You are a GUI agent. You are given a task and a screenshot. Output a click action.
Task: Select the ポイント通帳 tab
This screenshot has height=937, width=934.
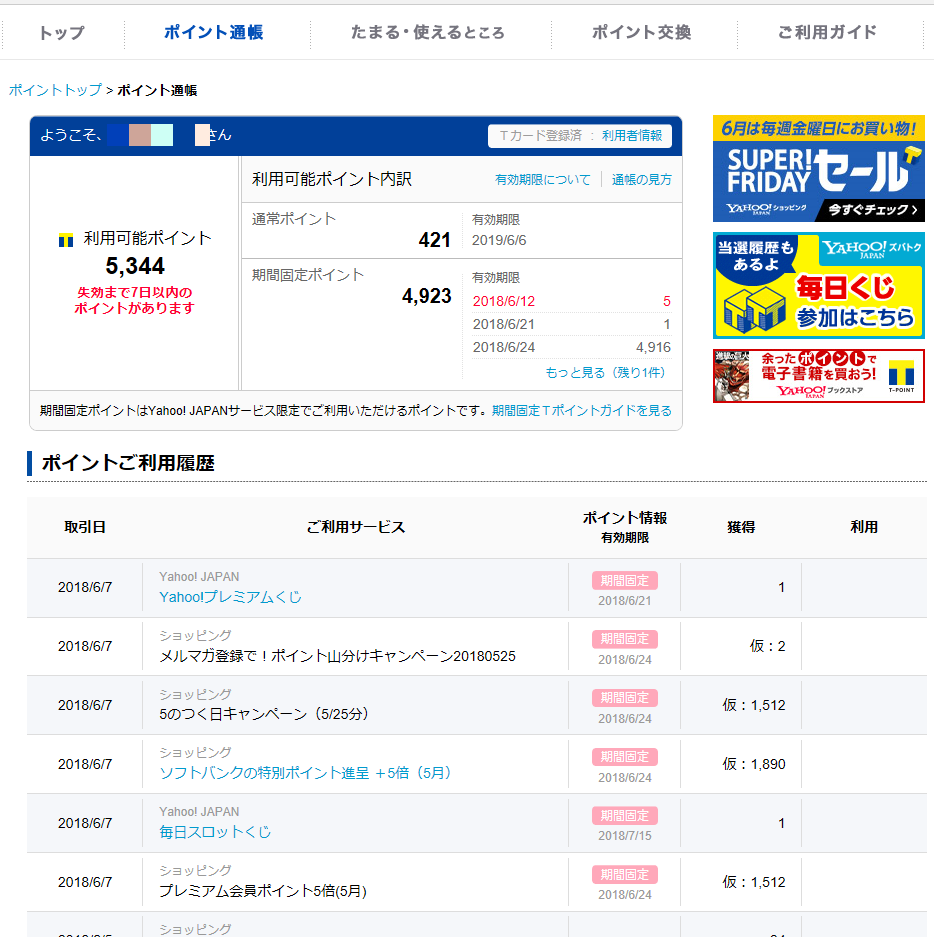pos(213,32)
